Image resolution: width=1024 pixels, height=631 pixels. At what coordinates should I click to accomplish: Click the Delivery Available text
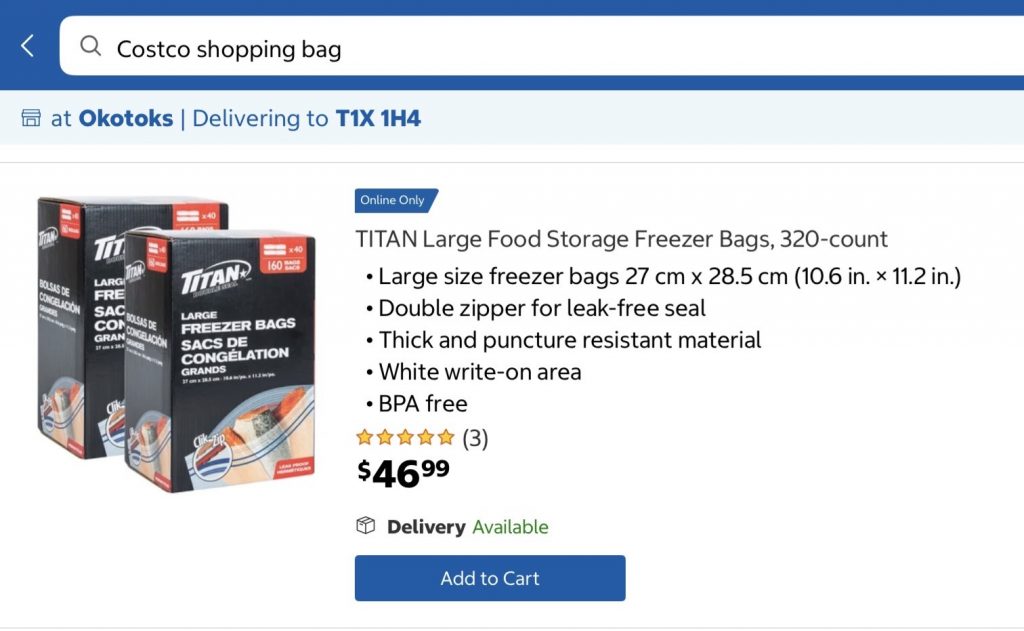point(468,527)
